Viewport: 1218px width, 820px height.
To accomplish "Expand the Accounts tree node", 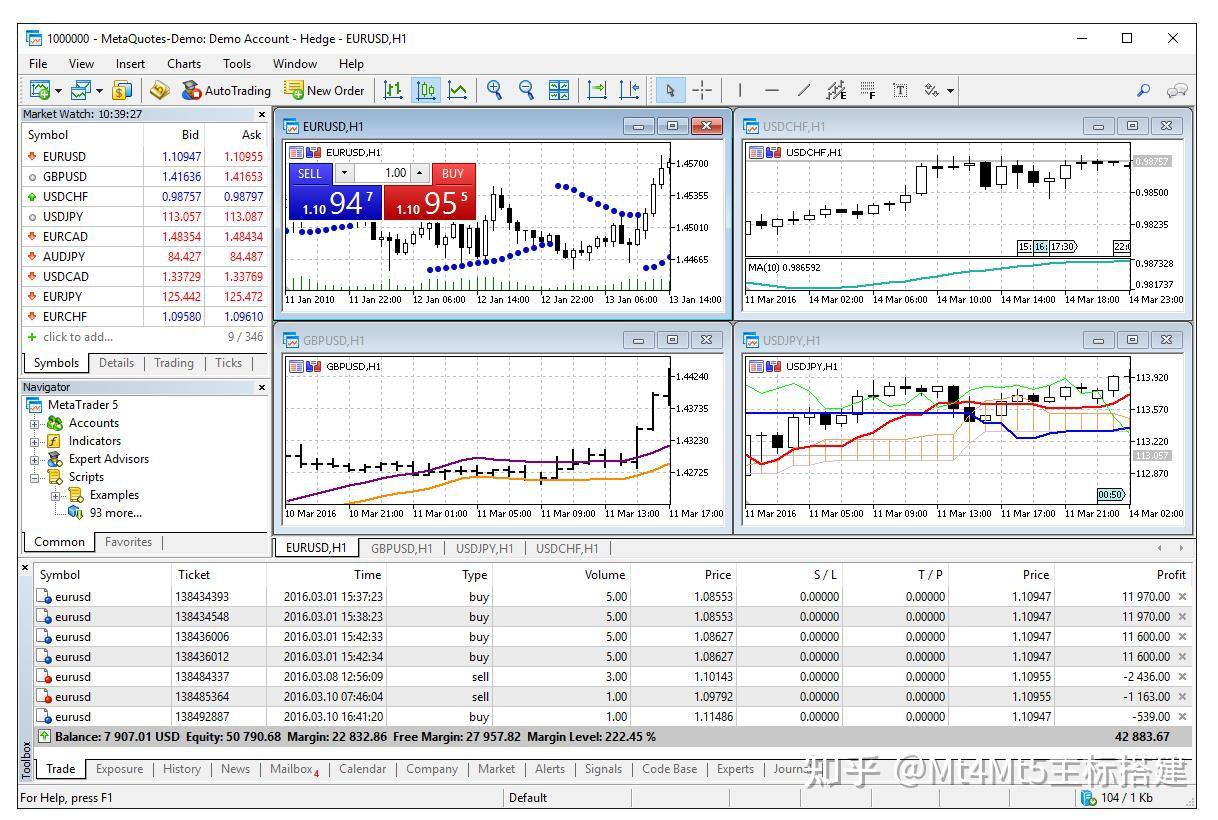I will pos(35,423).
